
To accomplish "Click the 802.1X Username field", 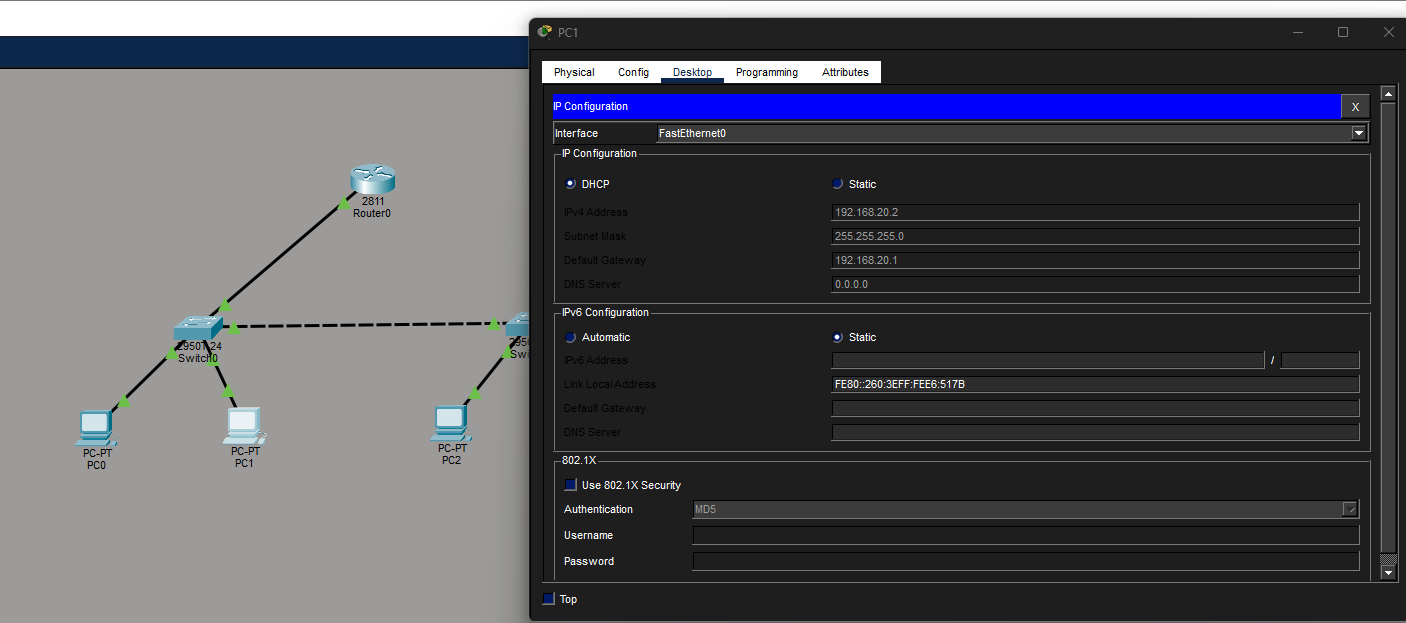I will [x=1026, y=535].
